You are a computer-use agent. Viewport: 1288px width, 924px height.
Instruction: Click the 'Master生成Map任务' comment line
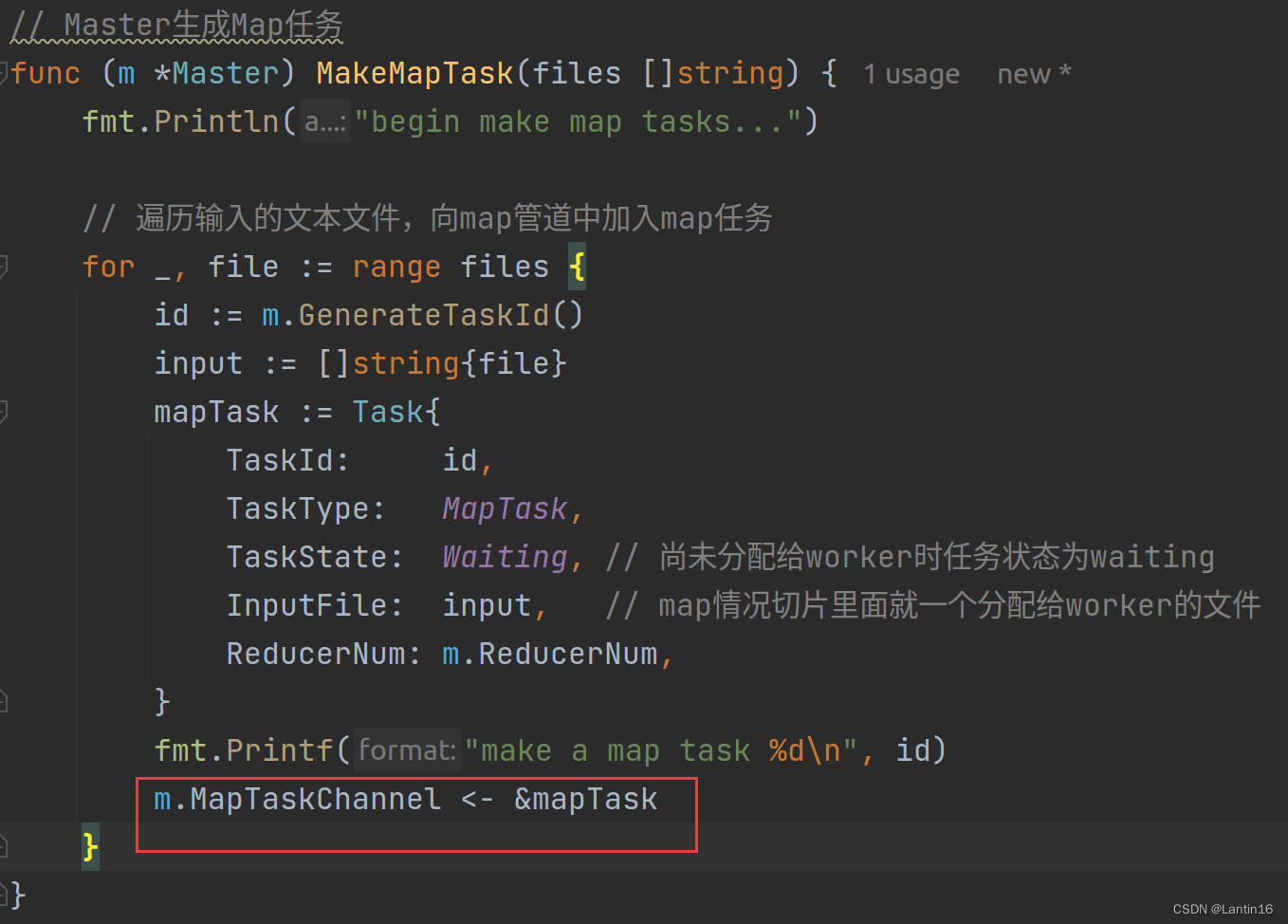tap(175, 24)
